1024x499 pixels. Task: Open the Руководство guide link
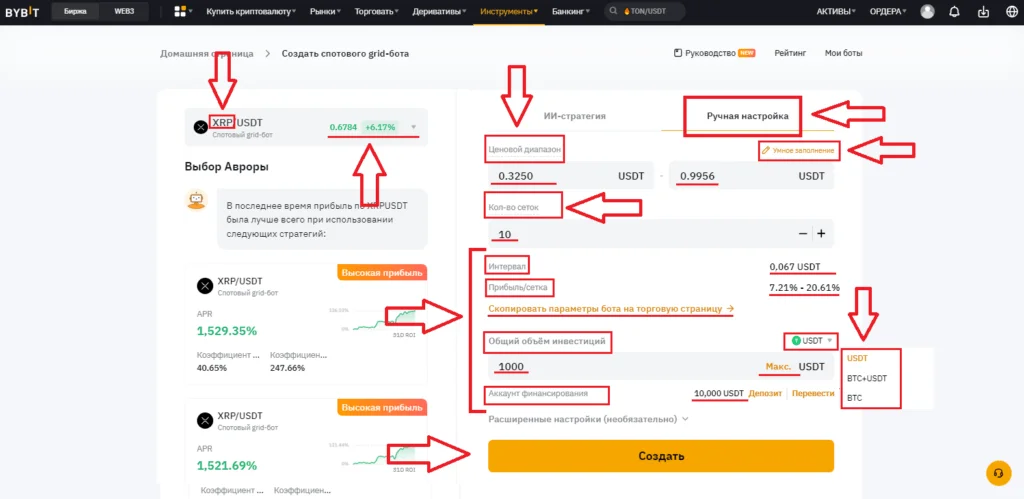(714, 53)
